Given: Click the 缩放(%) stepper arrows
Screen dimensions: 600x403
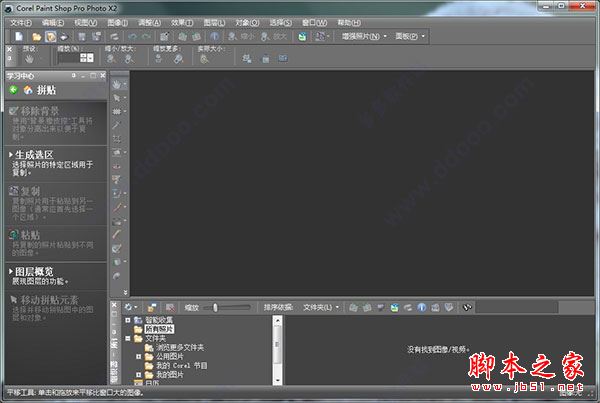Looking at the screenshot, I should [x=83, y=58].
